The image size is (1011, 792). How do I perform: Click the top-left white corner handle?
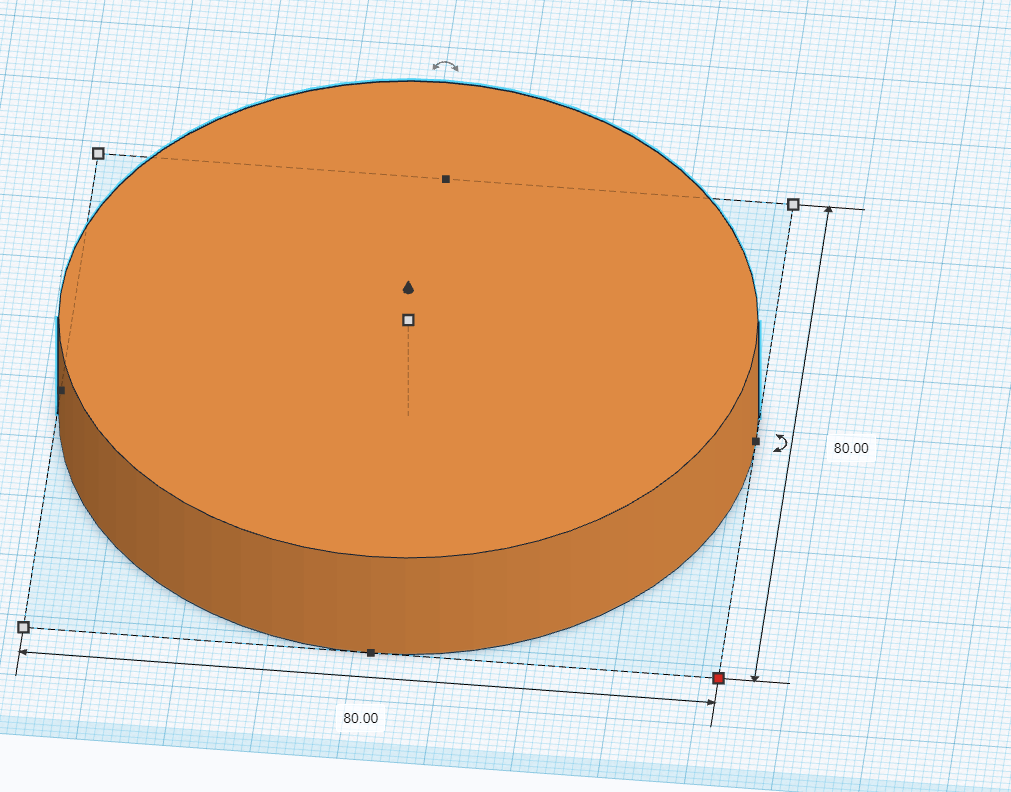click(x=98, y=153)
